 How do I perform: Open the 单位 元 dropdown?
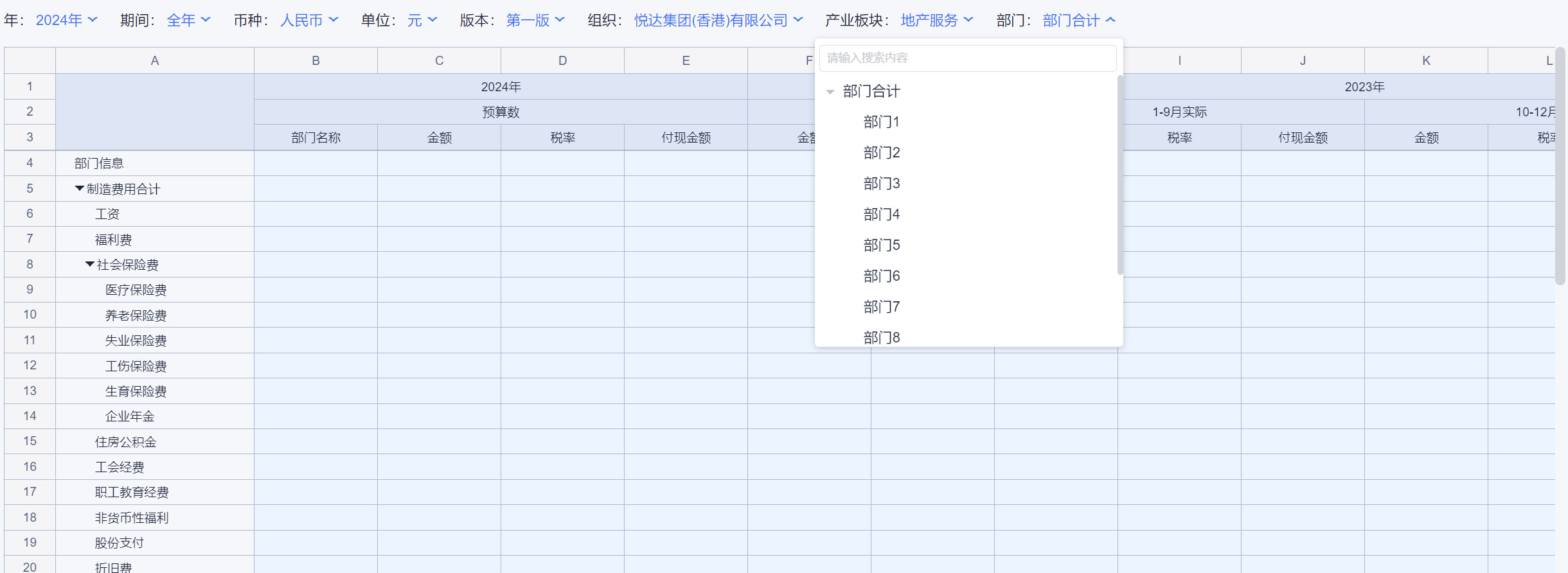click(422, 20)
